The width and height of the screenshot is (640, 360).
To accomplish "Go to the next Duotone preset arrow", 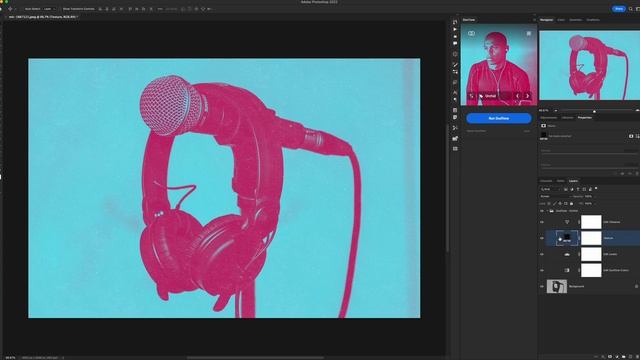I will 527,96.
